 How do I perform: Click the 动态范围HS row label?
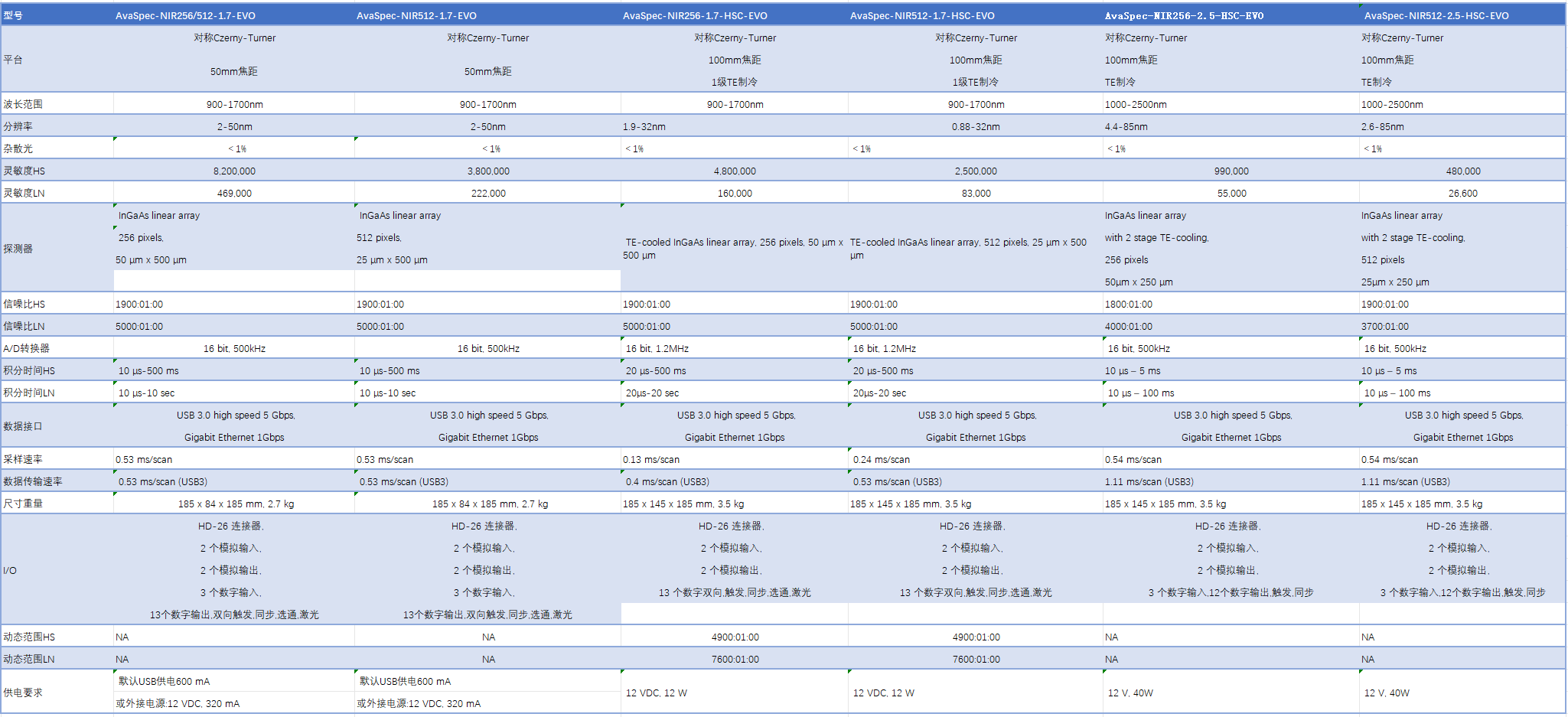57,637
